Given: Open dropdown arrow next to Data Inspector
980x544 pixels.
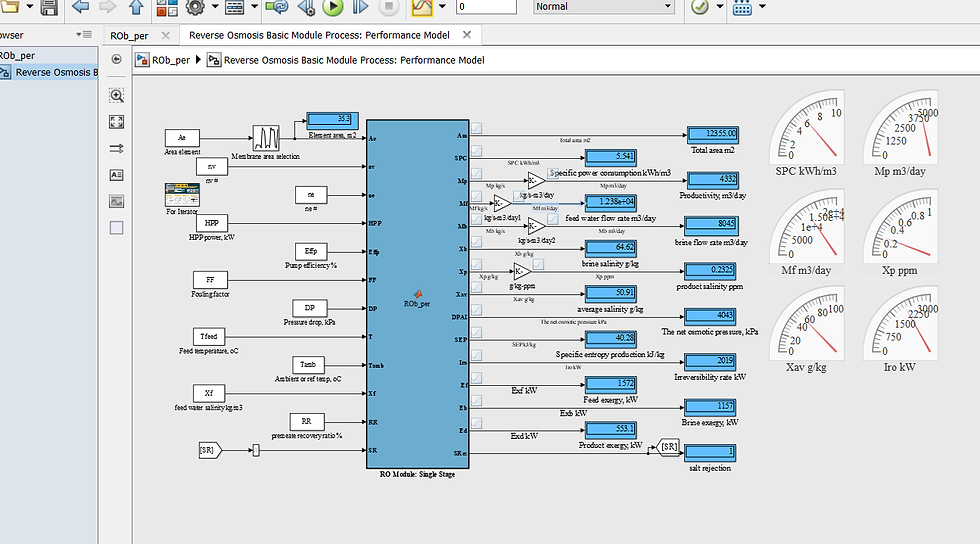Looking at the screenshot, I should point(442,7).
